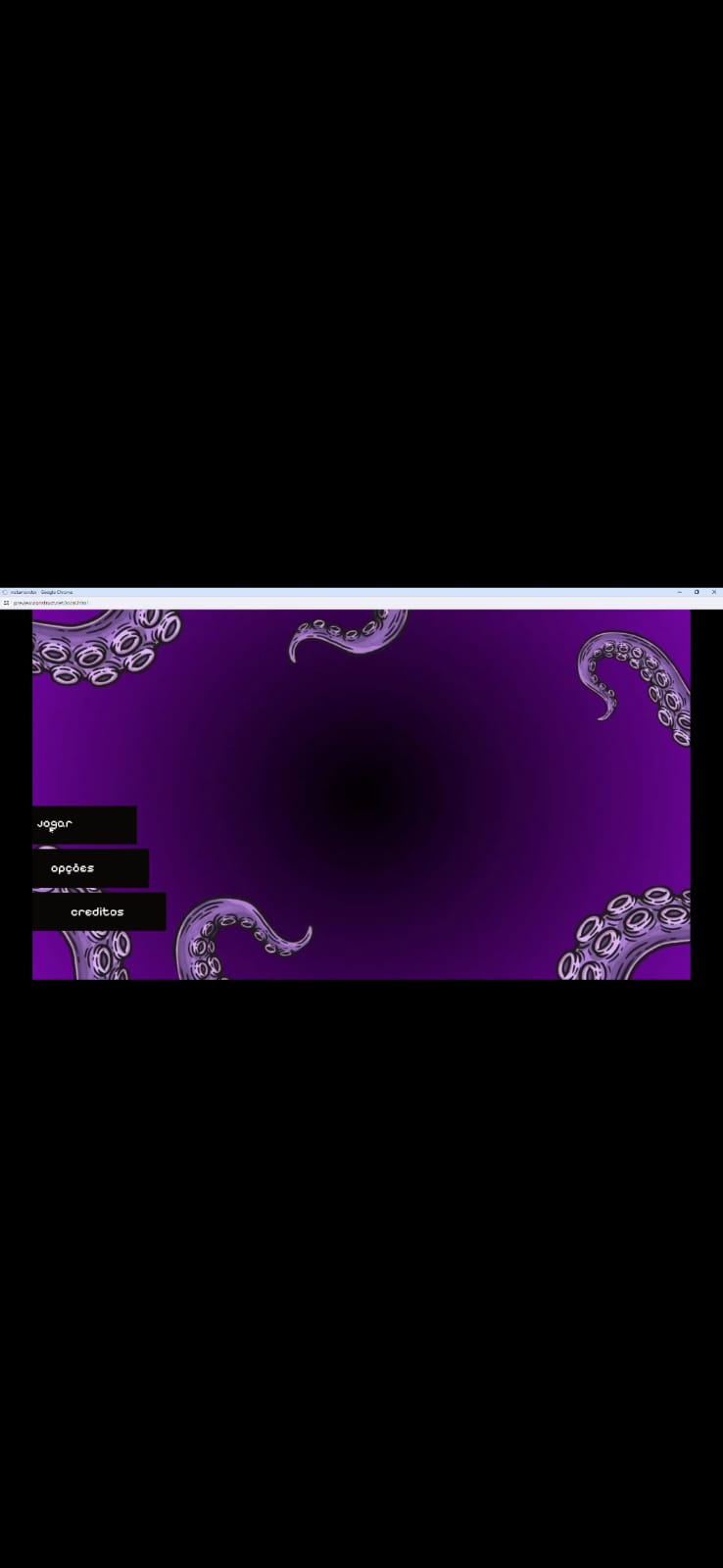Maximize the Chrome window
723x1568 pixels.
pyautogui.click(x=697, y=592)
